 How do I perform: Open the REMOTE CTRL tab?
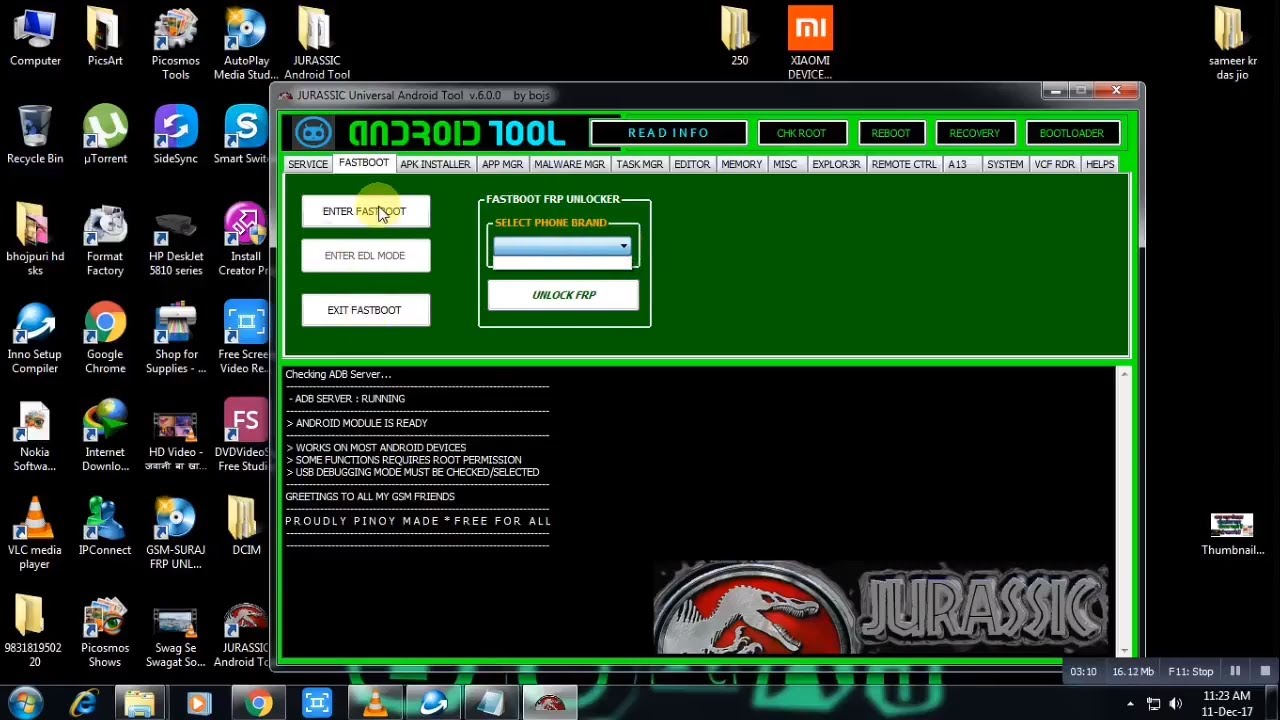pyautogui.click(x=904, y=164)
